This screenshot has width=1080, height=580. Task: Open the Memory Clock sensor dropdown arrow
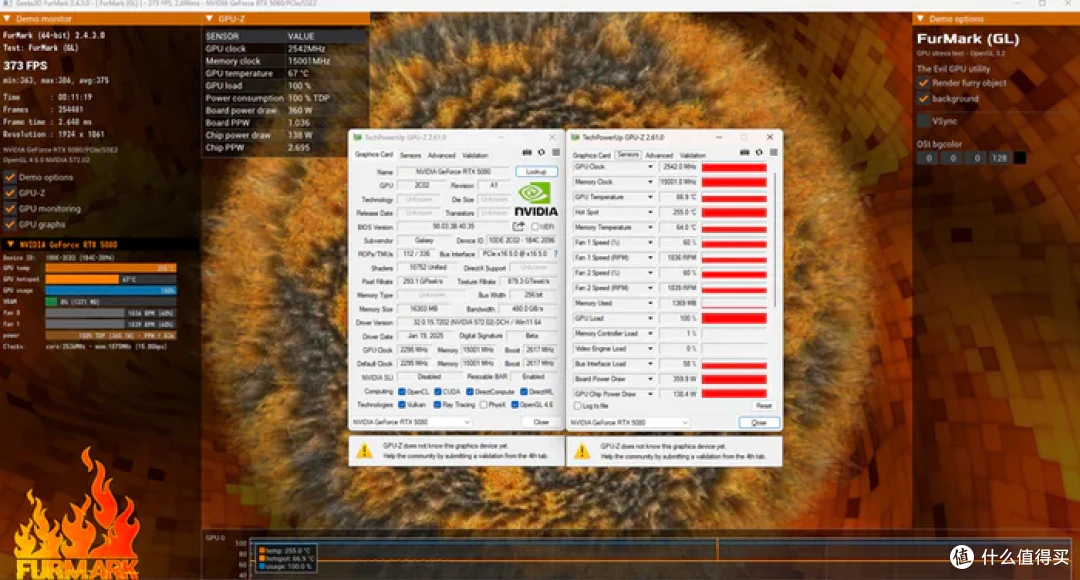[650, 182]
